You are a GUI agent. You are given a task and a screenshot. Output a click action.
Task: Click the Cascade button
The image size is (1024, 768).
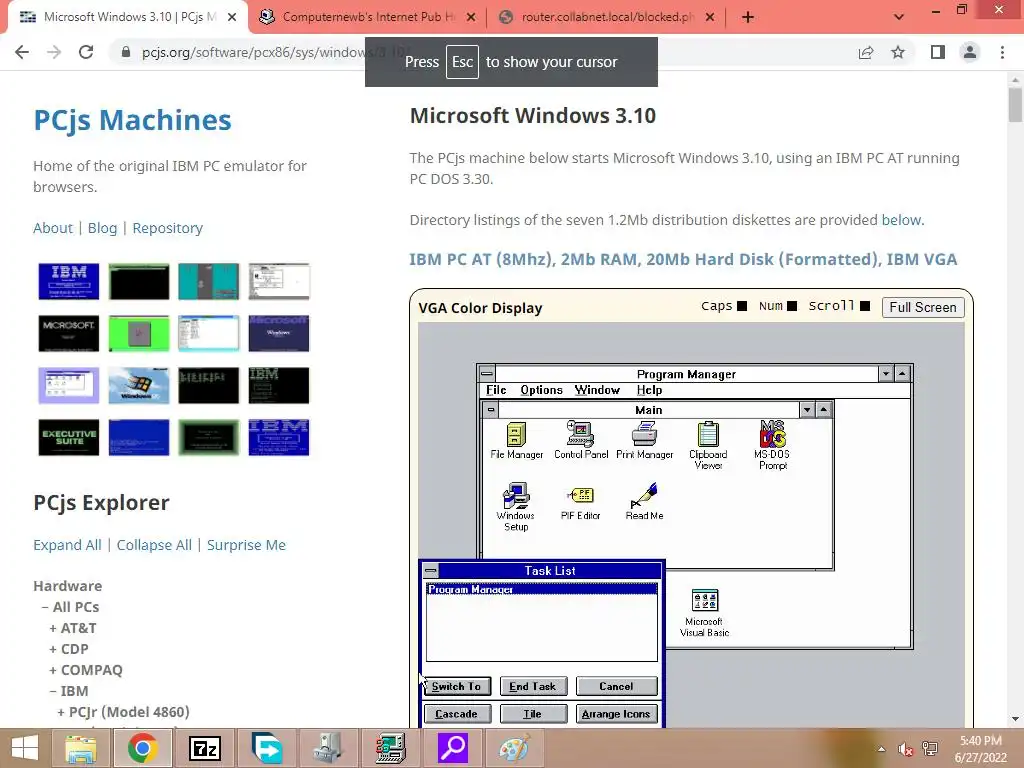[x=456, y=714]
